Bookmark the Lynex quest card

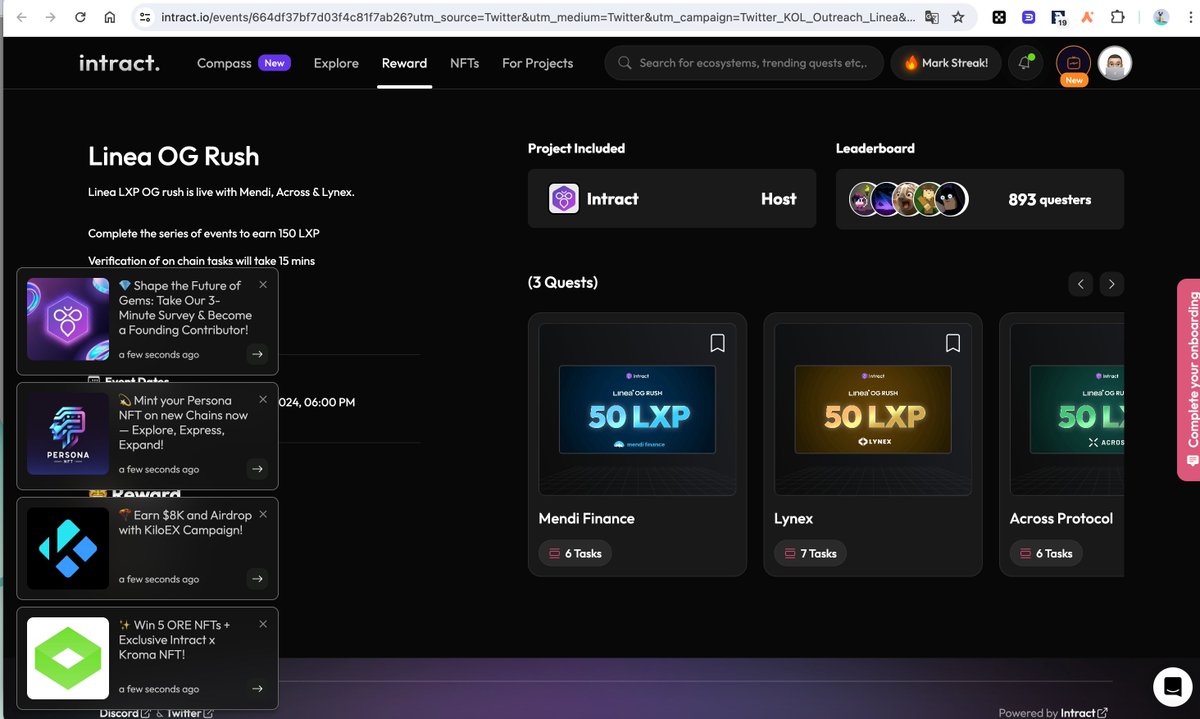click(953, 343)
